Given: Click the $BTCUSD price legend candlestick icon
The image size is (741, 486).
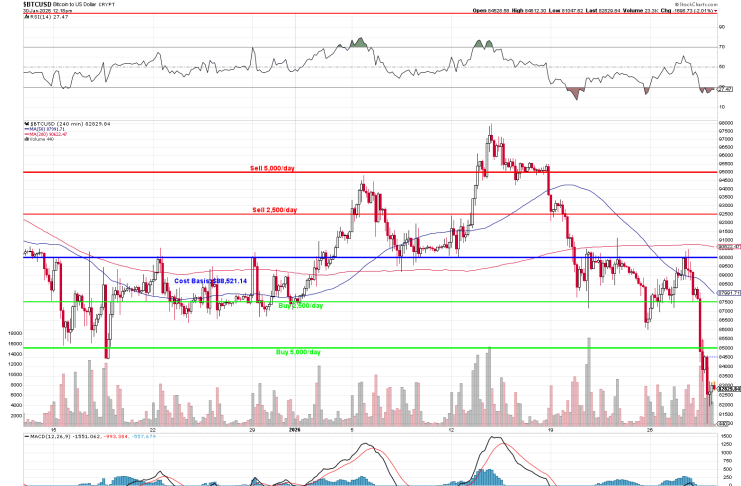Looking at the screenshot, I should 27,125.
